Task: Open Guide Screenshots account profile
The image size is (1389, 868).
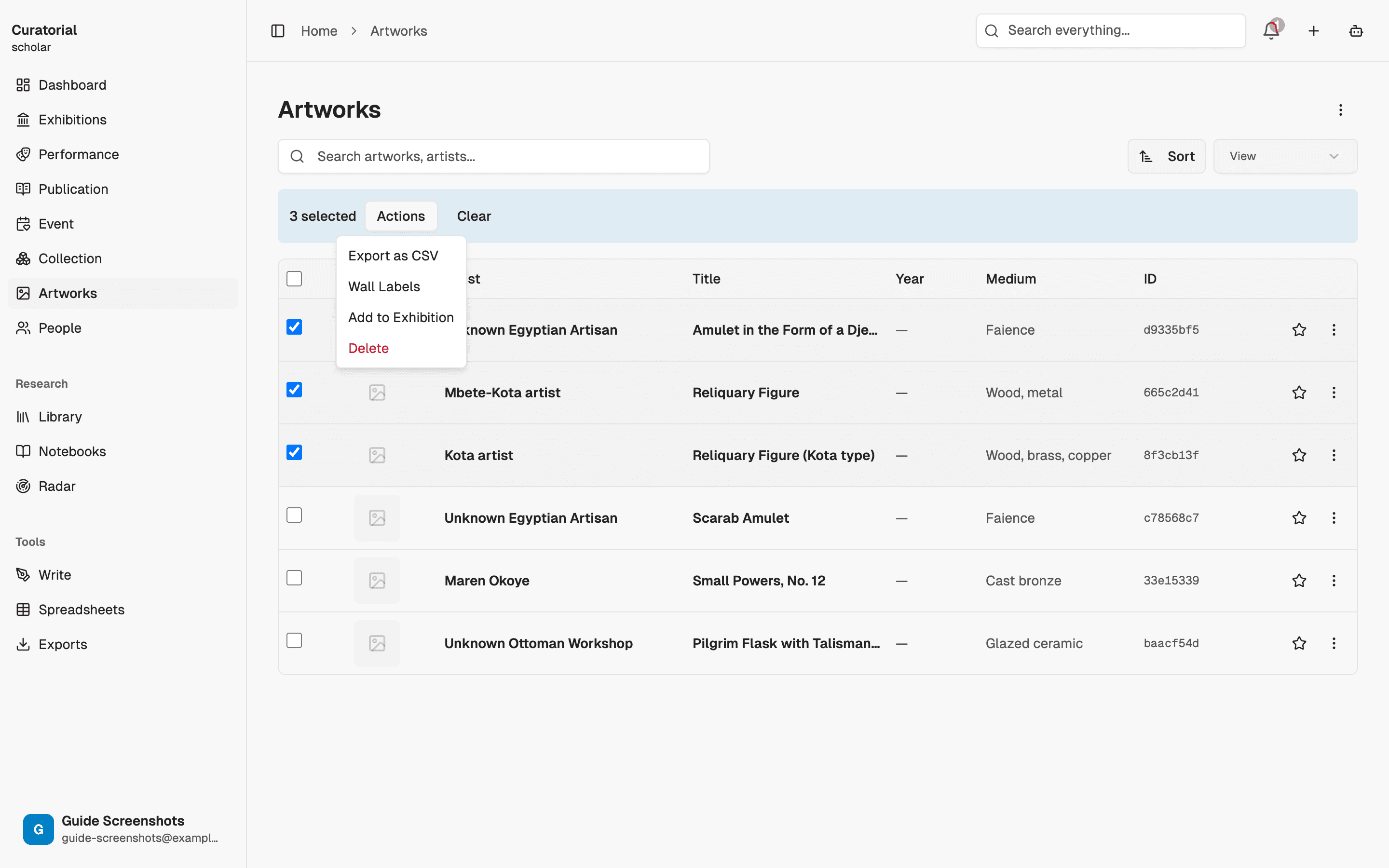Action: (x=123, y=828)
